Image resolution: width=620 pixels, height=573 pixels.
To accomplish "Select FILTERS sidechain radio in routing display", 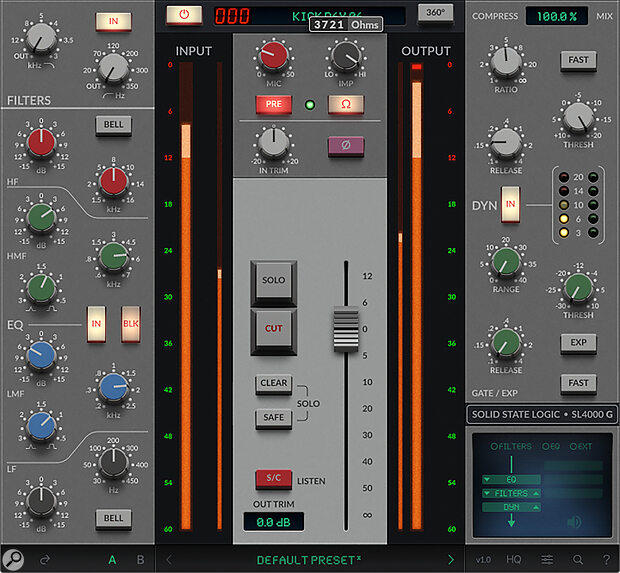I will (511, 447).
